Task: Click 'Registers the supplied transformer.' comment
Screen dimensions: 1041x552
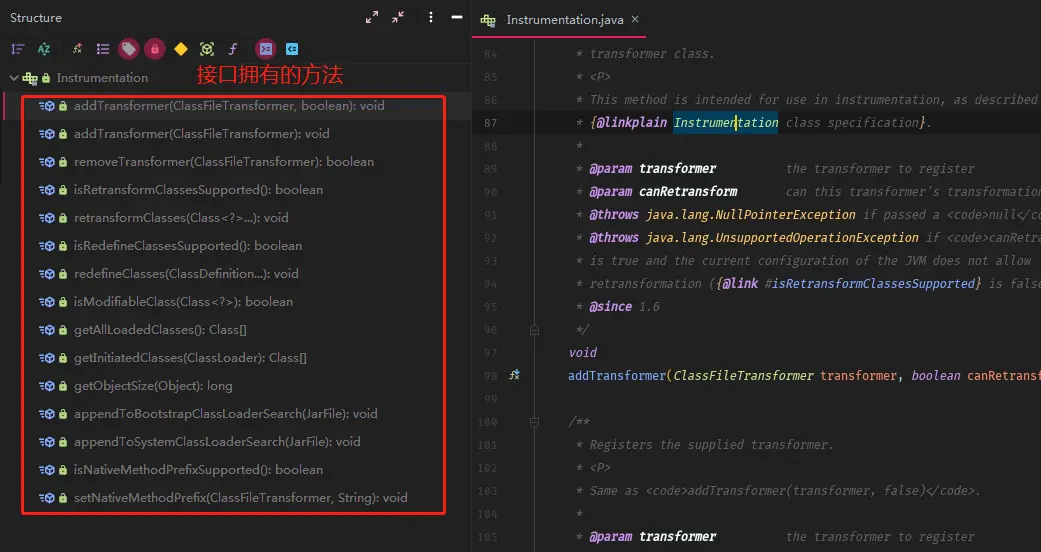Action: [711, 445]
